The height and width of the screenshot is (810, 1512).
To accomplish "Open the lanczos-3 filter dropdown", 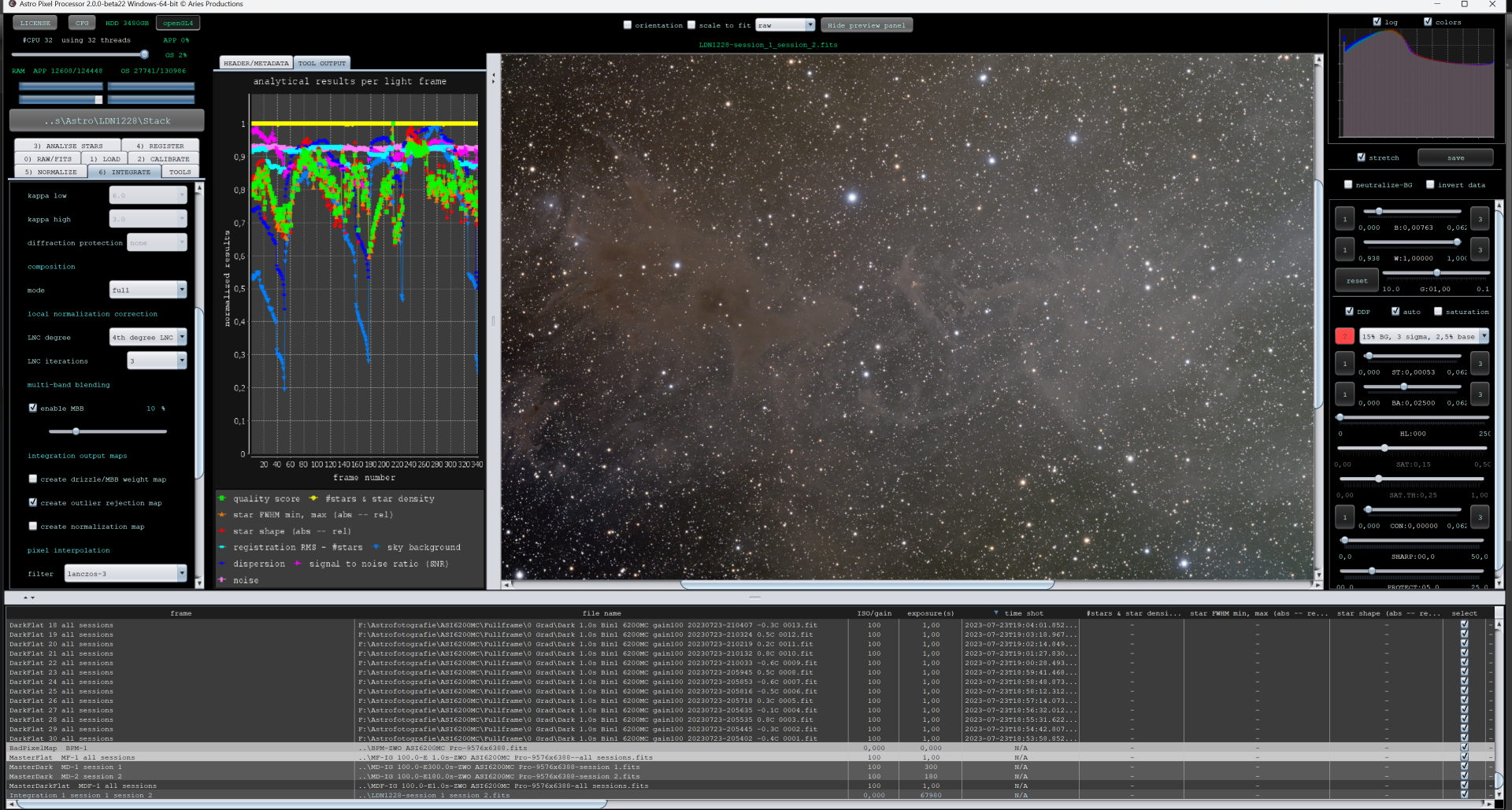I will [126, 573].
